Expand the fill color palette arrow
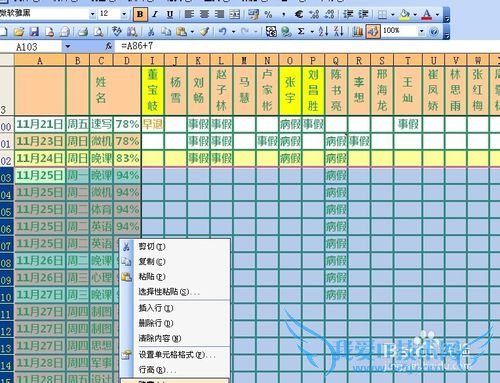Viewport: 500px width, 383px height. [x=415, y=15]
